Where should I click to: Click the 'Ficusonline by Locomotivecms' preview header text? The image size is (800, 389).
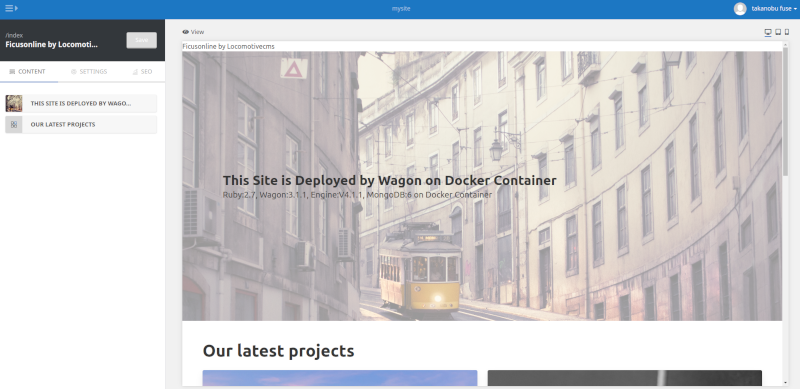229,46
